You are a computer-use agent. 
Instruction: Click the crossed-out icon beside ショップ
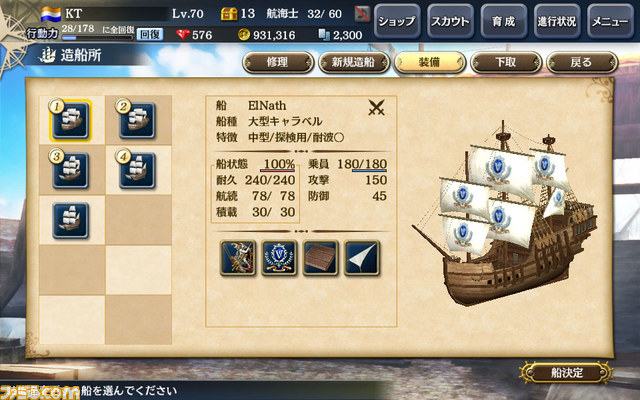(x=362, y=14)
